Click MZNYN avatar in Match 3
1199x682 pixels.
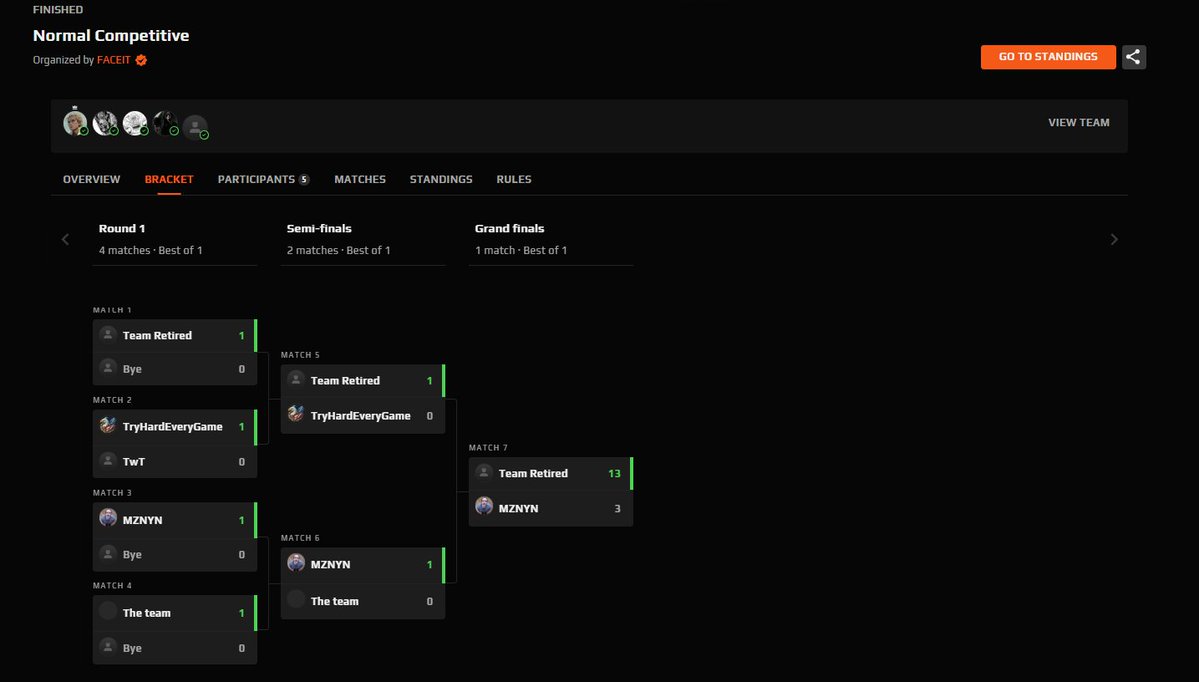108,518
